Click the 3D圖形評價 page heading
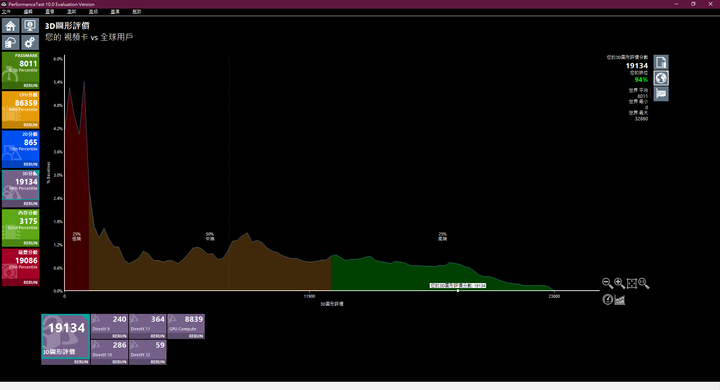Image resolution: width=720 pixels, height=390 pixels. (x=67, y=26)
